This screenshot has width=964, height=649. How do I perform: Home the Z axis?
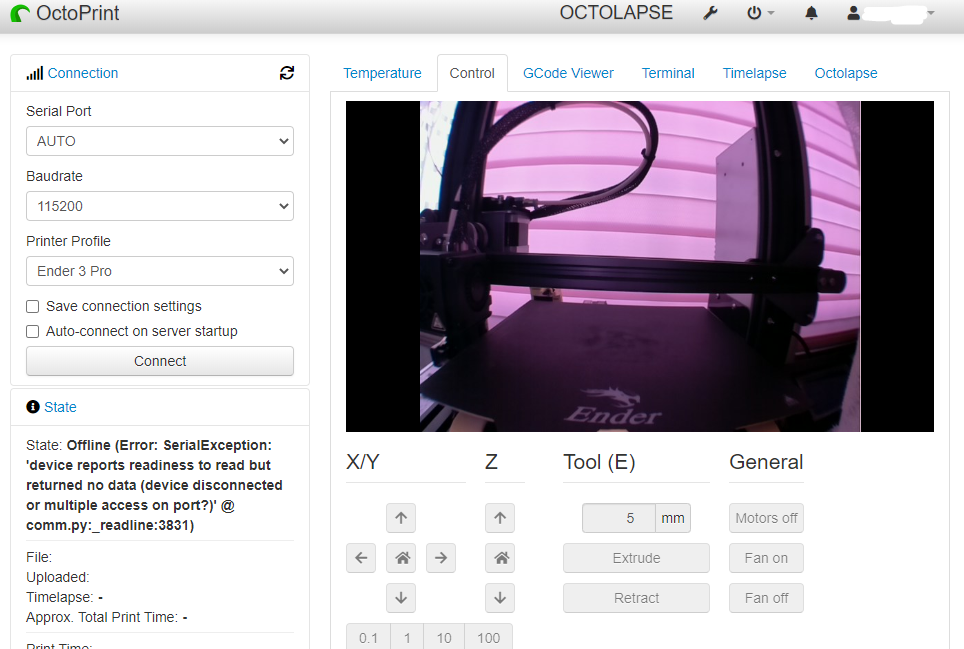click(x=500, y=558)
